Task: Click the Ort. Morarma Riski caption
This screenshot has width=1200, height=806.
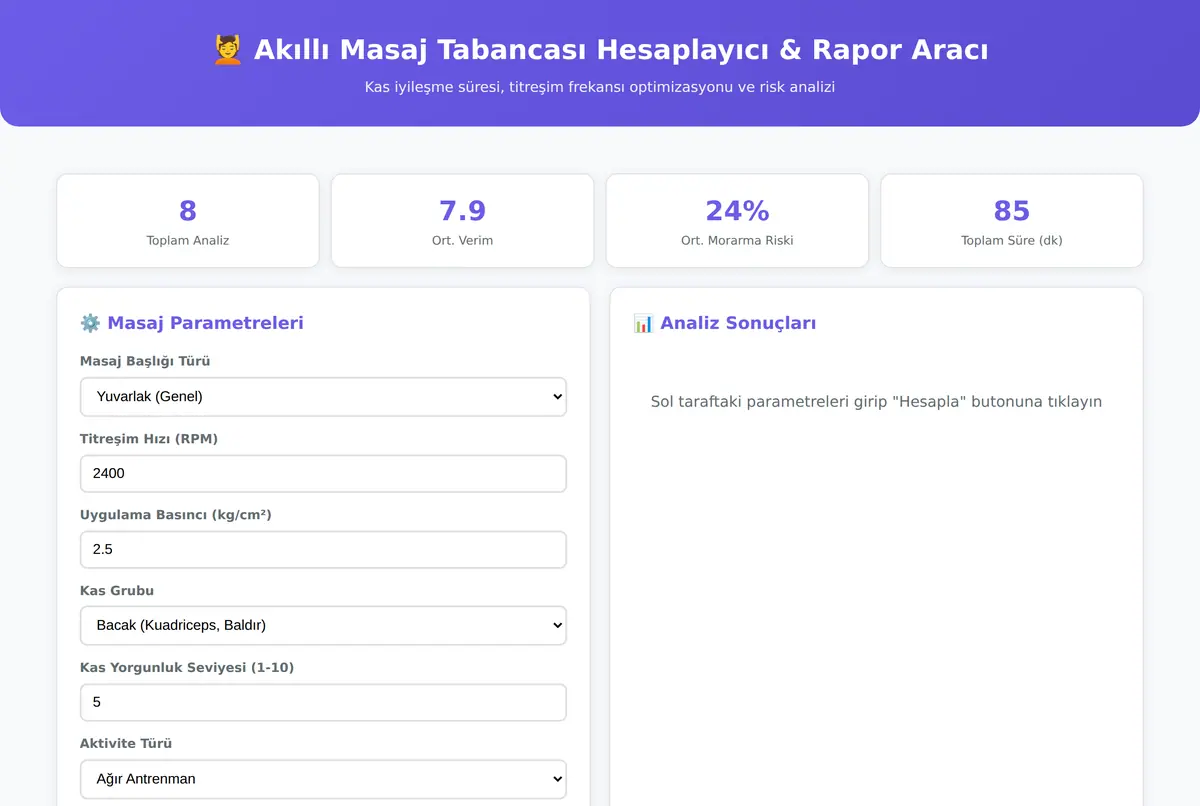Action: 737,240
